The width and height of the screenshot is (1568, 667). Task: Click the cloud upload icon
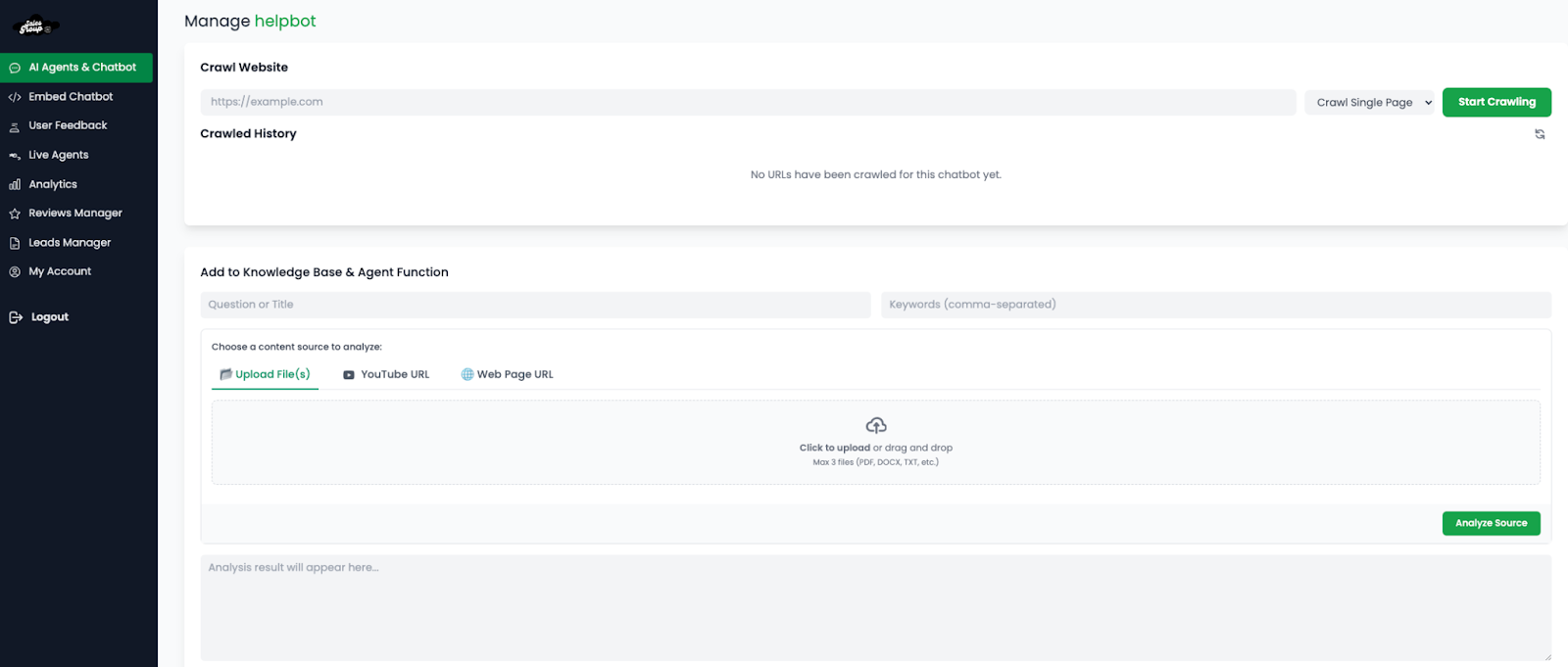(876, 425)
